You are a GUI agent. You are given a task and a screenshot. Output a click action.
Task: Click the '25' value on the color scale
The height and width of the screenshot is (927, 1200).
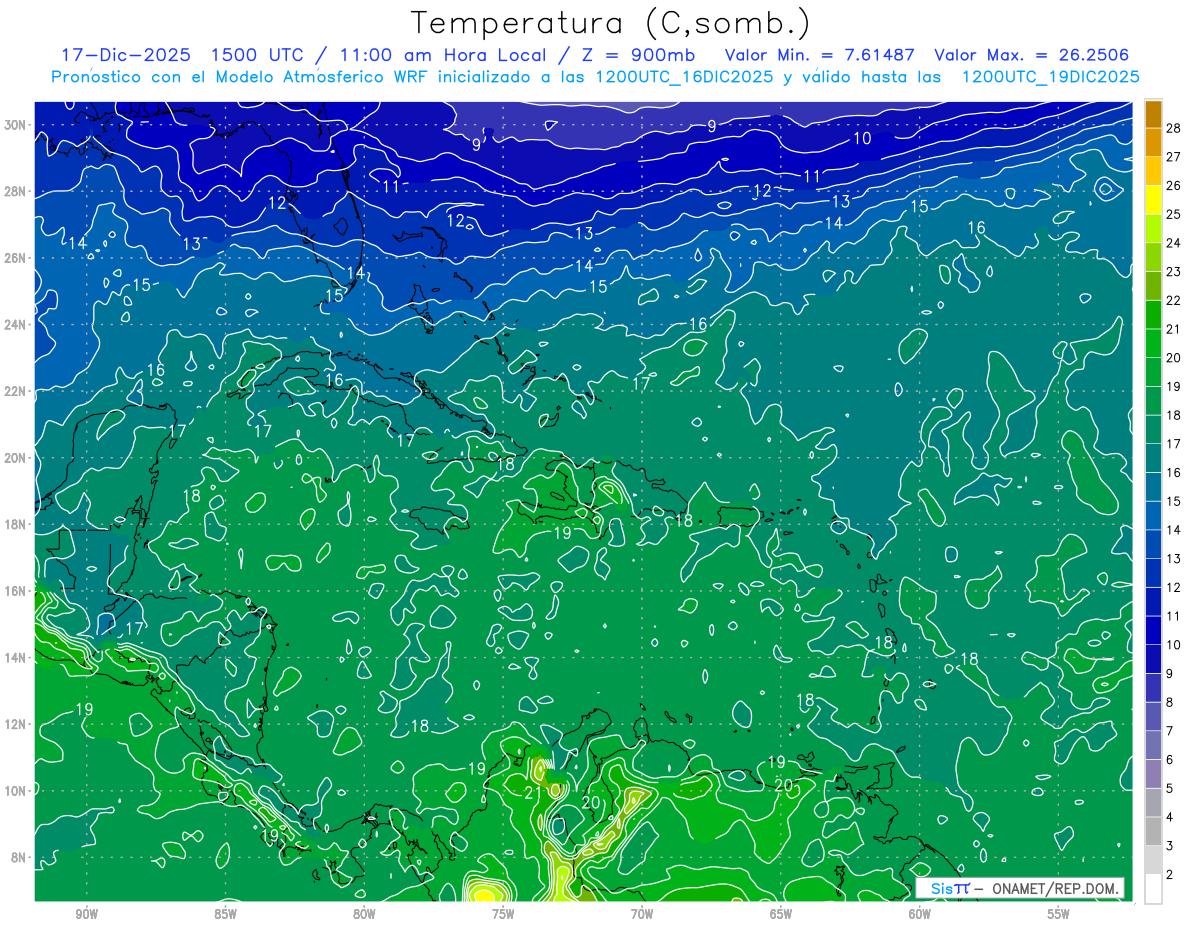point(1174,213)
